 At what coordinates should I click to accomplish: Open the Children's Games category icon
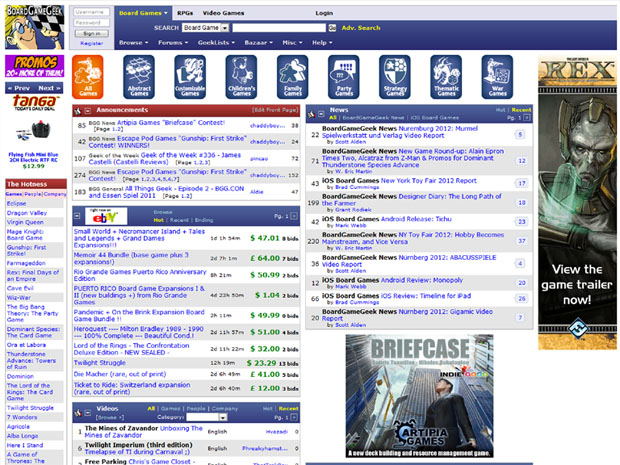pyautogui.click(x=241, y=77)
